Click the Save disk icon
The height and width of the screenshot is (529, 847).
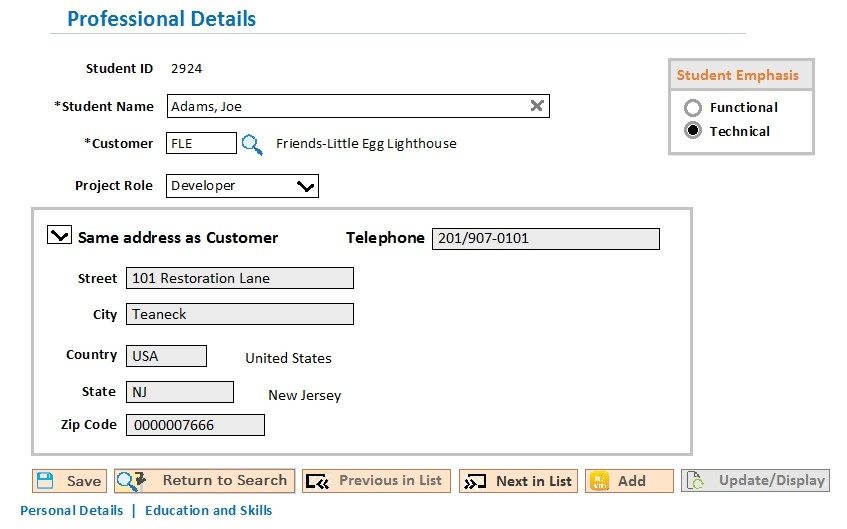pos(45,481)
